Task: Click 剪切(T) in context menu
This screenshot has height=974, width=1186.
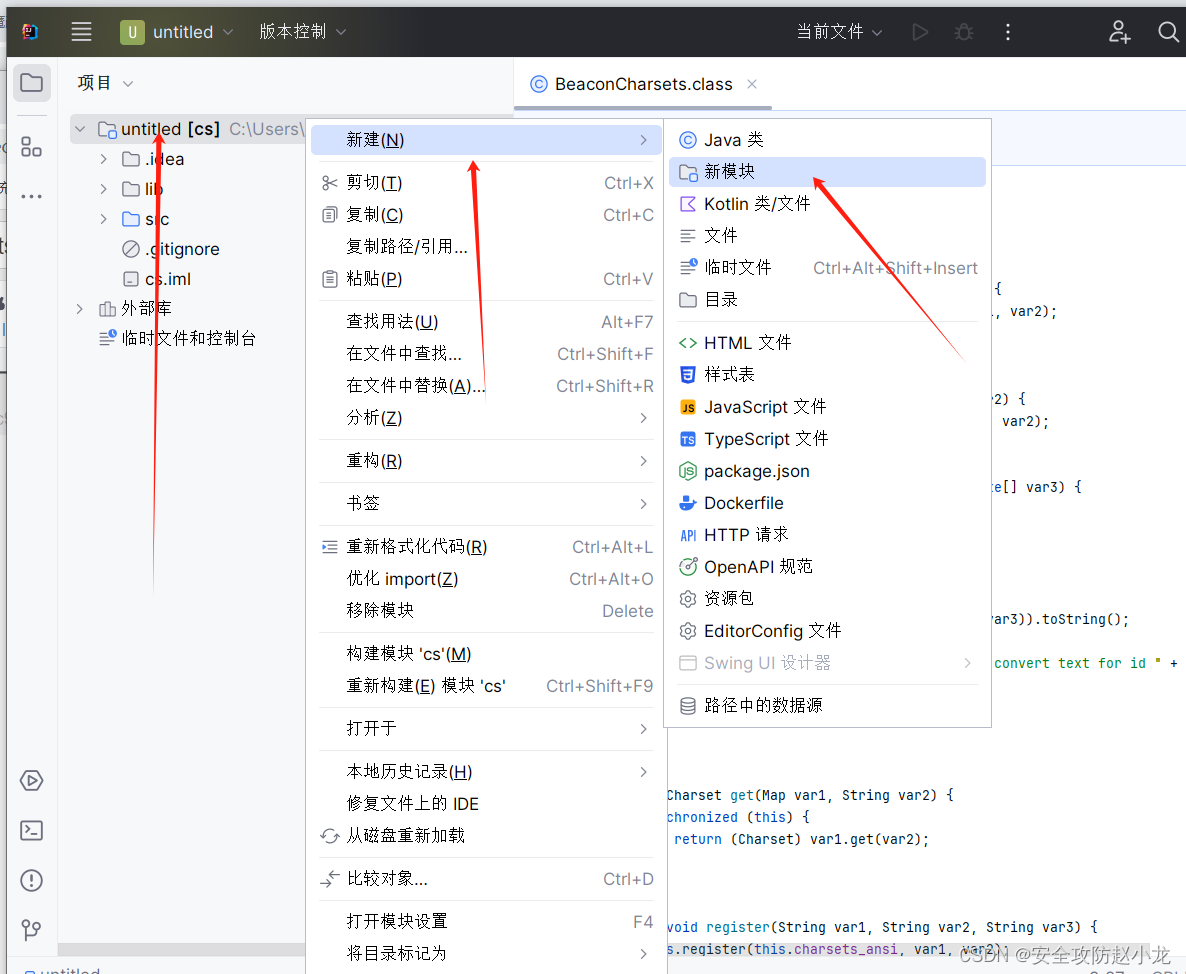Action: click(486, 183)
